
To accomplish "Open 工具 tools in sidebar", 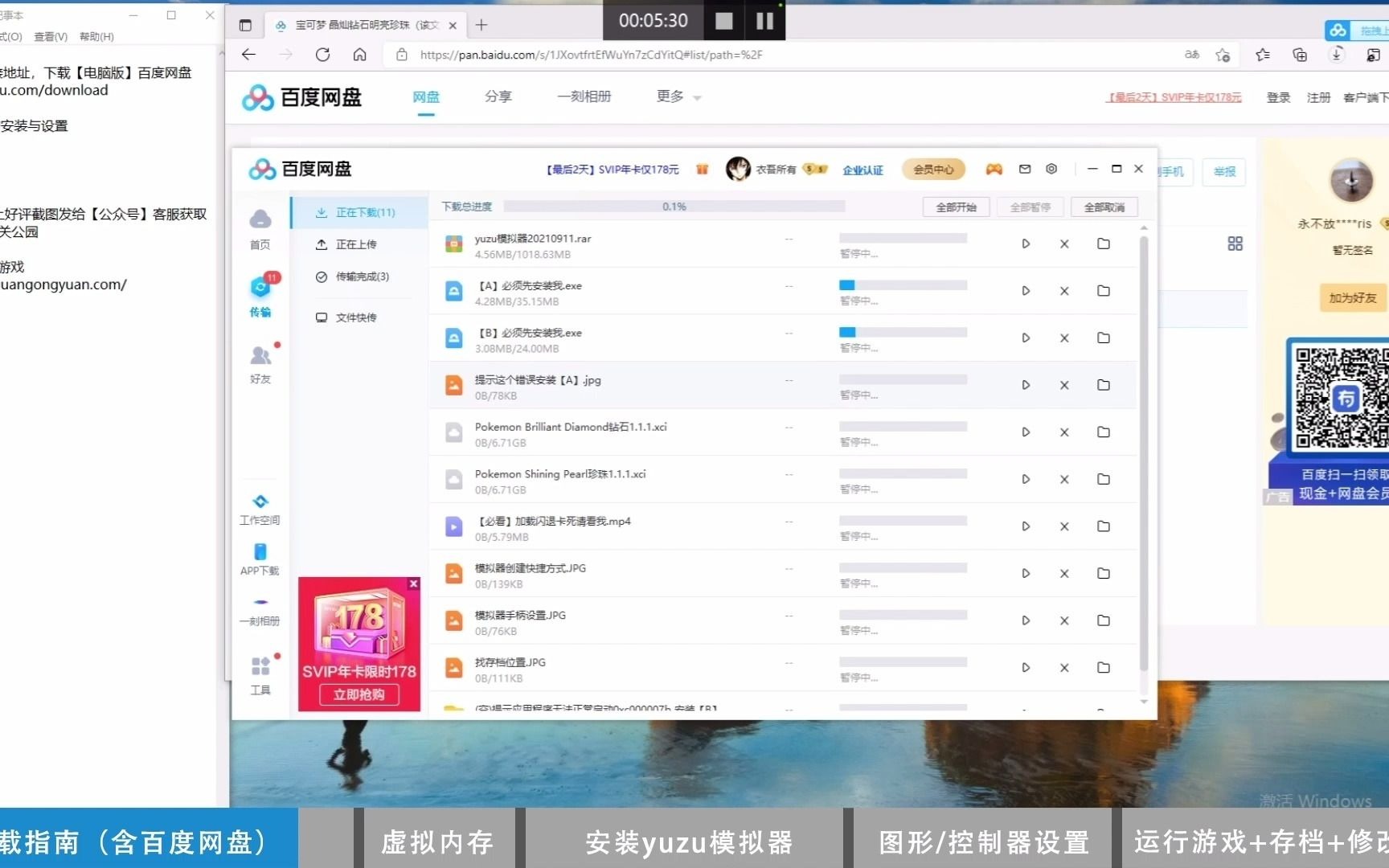I will coord(260,676).
